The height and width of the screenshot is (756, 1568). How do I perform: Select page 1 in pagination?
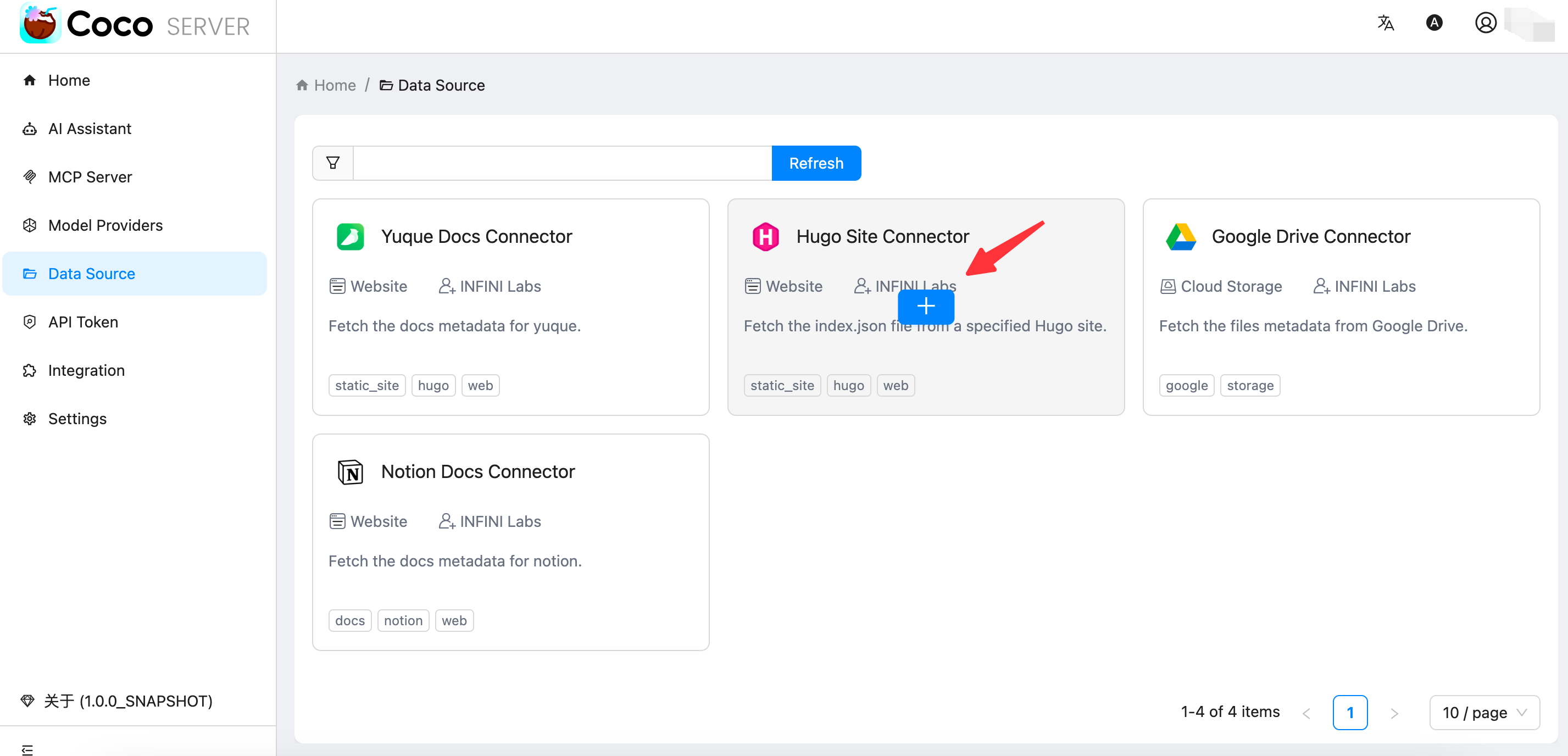1349,712
